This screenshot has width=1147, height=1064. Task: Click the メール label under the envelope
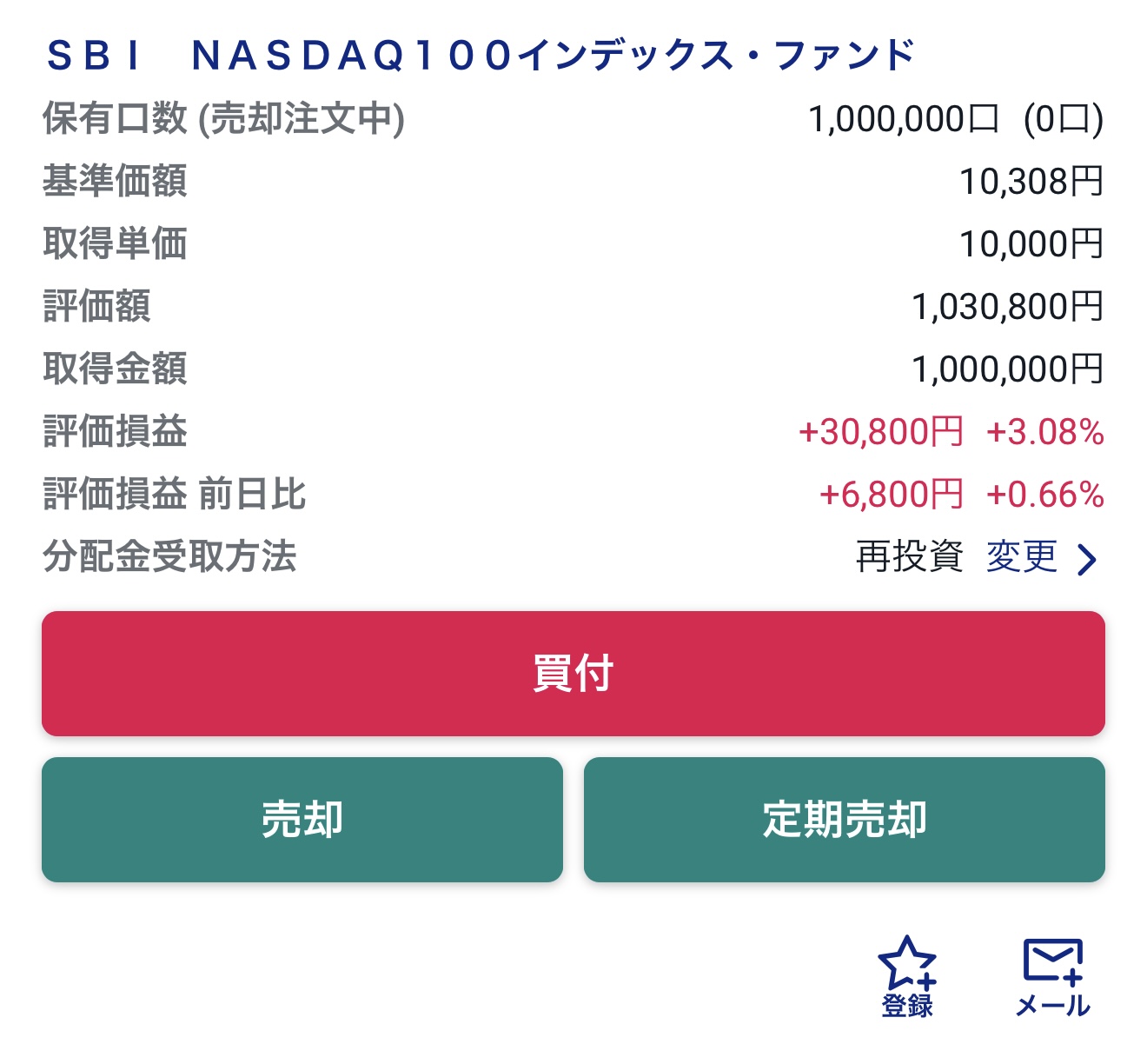point(1053,1006)
